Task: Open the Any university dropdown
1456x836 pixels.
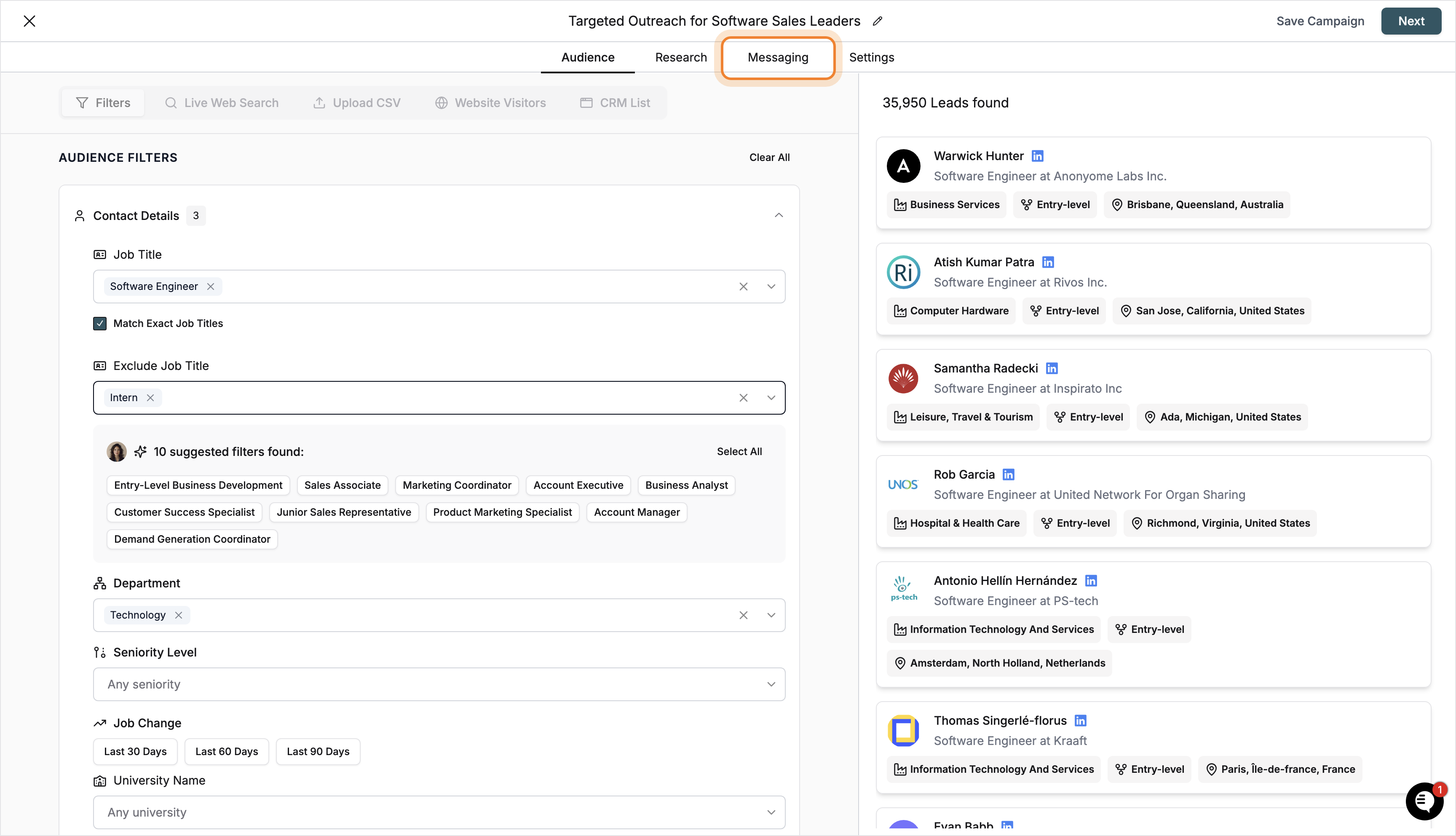Action: point(771,812)
